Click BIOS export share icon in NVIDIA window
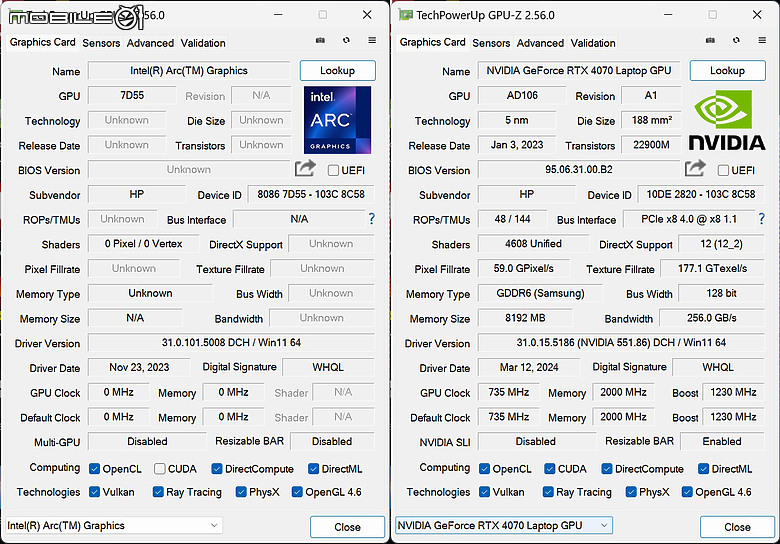This screenshot has width=780, height=544. pyautogui.click(x=695, y=169)
